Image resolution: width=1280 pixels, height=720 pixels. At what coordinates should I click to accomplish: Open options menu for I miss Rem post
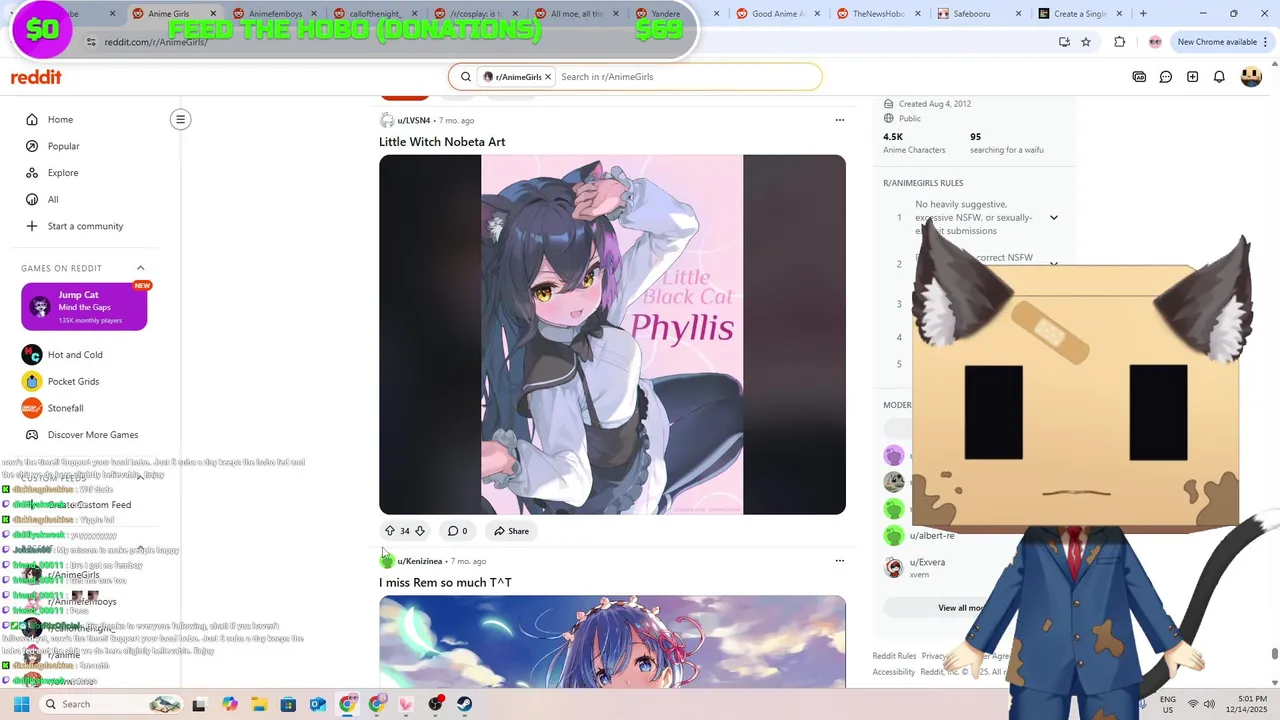[840, 561]
